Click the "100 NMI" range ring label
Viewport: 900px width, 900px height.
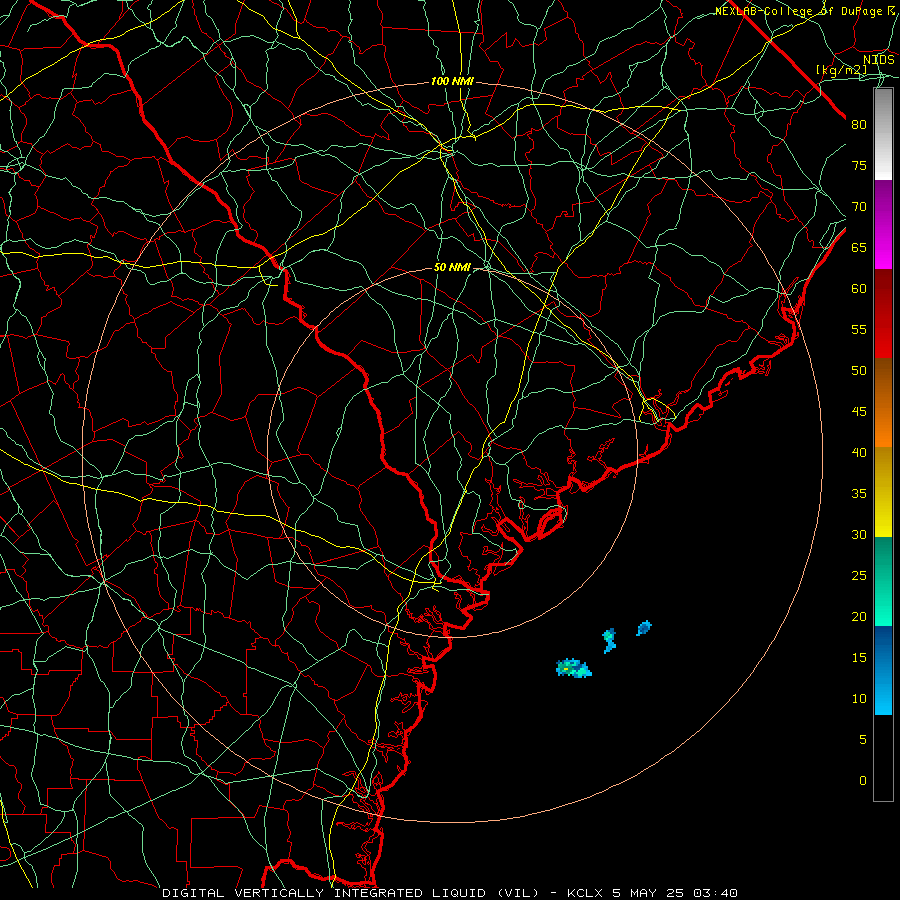452,82
